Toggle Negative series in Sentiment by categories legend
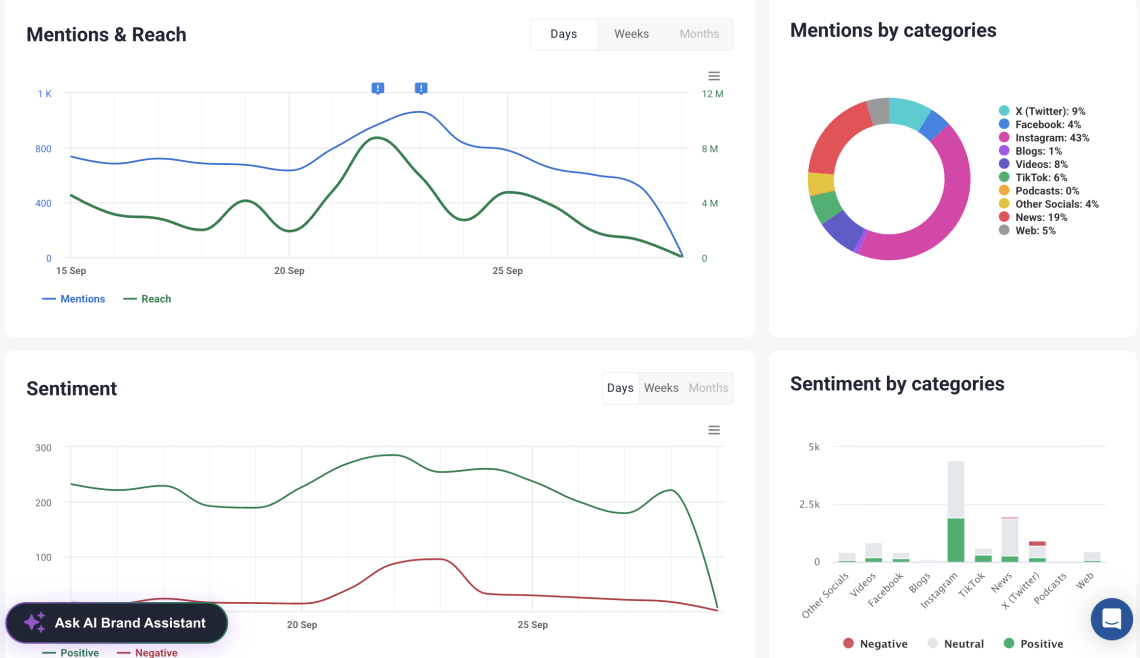The height and width of the screenshot is (658, 1140). (875, 644)
